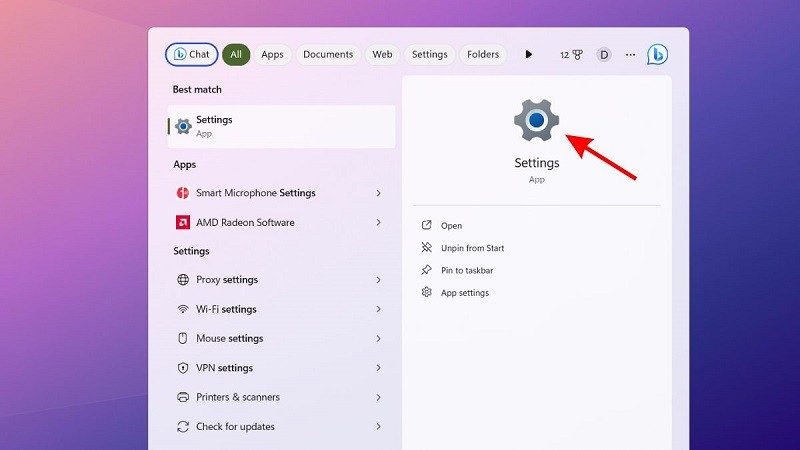Viewport: 800px width, 450px height.
Task: Expand the Printers & scanners chevron
Action: tap(378, 397)
